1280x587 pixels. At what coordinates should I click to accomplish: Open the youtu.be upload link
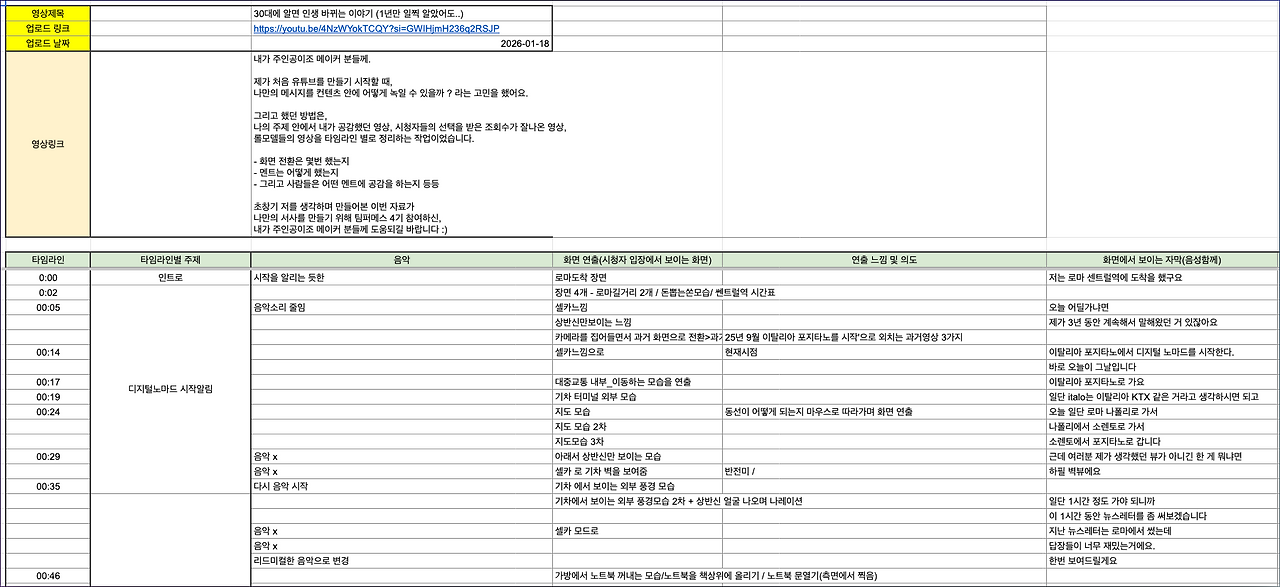(376, 29)
